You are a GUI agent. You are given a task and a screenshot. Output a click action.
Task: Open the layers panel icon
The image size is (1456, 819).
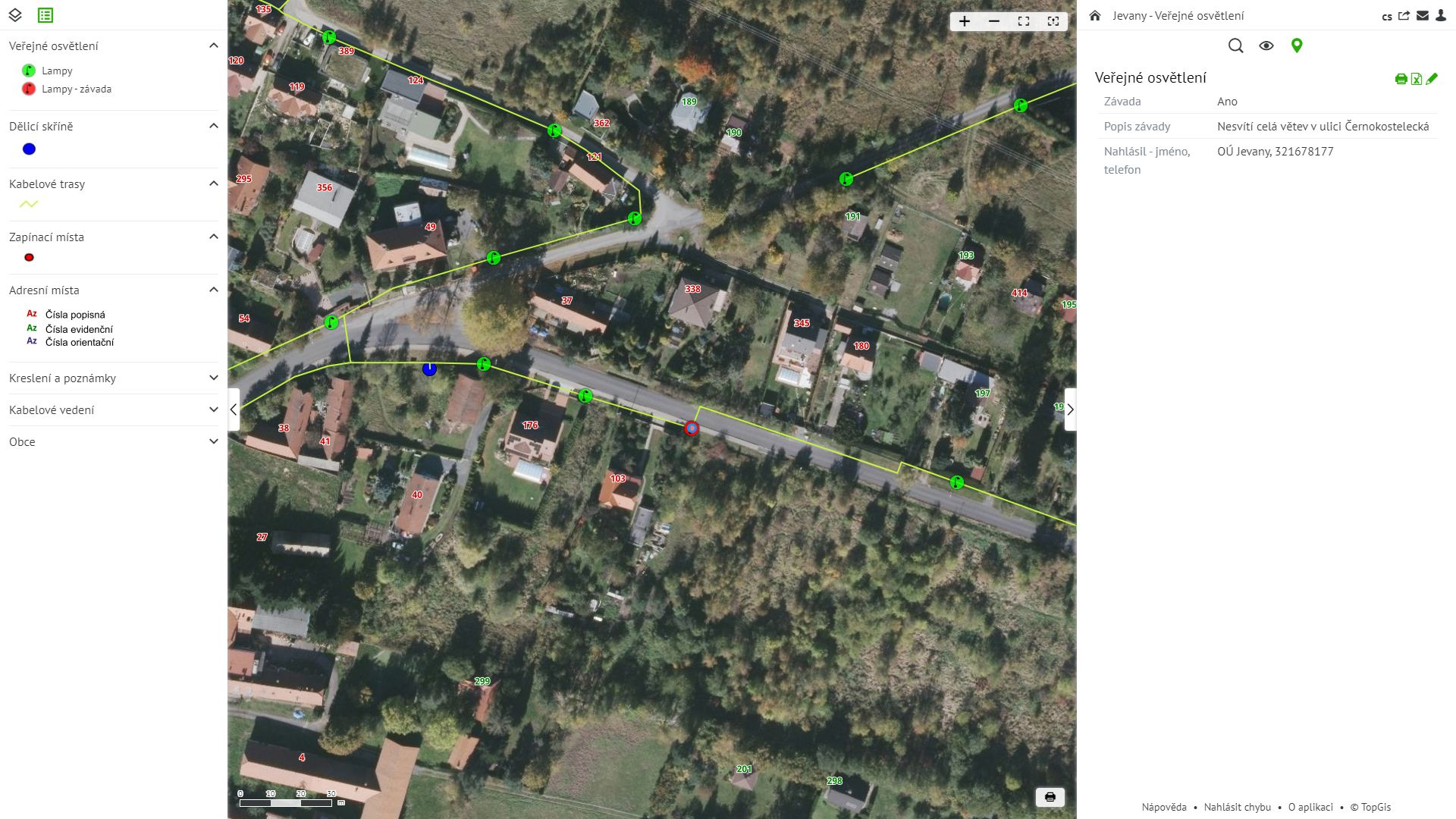click(x=15, y=15)
